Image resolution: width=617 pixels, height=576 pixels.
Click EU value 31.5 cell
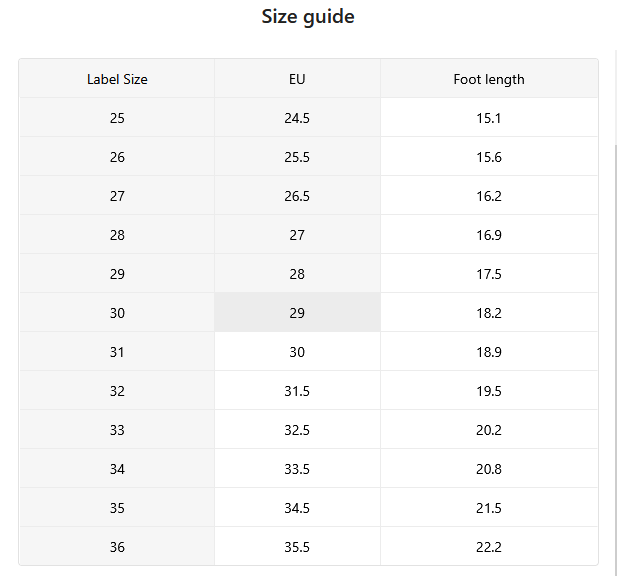[297, 390]
